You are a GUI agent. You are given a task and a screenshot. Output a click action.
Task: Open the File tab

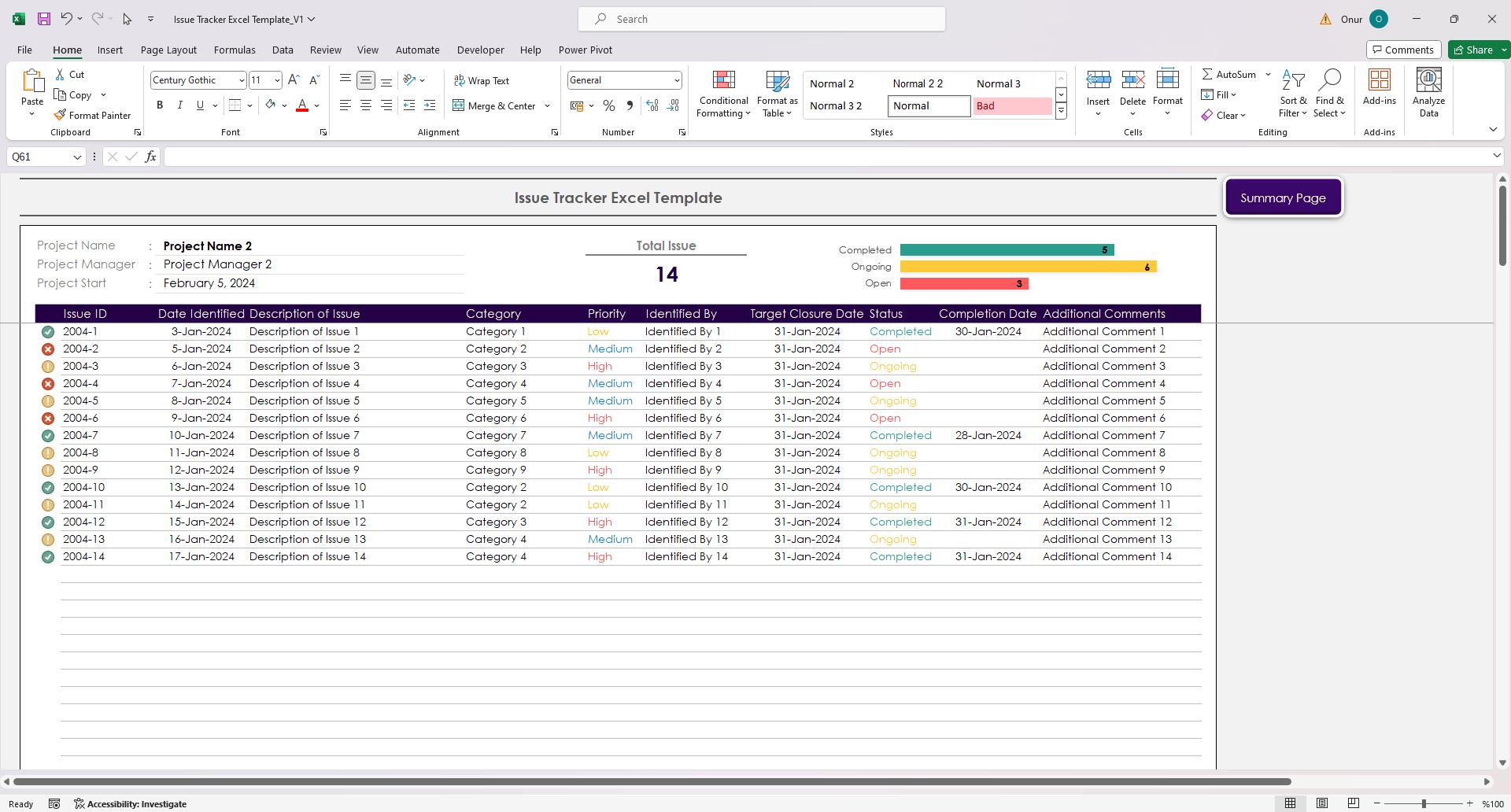coord(24,50)
